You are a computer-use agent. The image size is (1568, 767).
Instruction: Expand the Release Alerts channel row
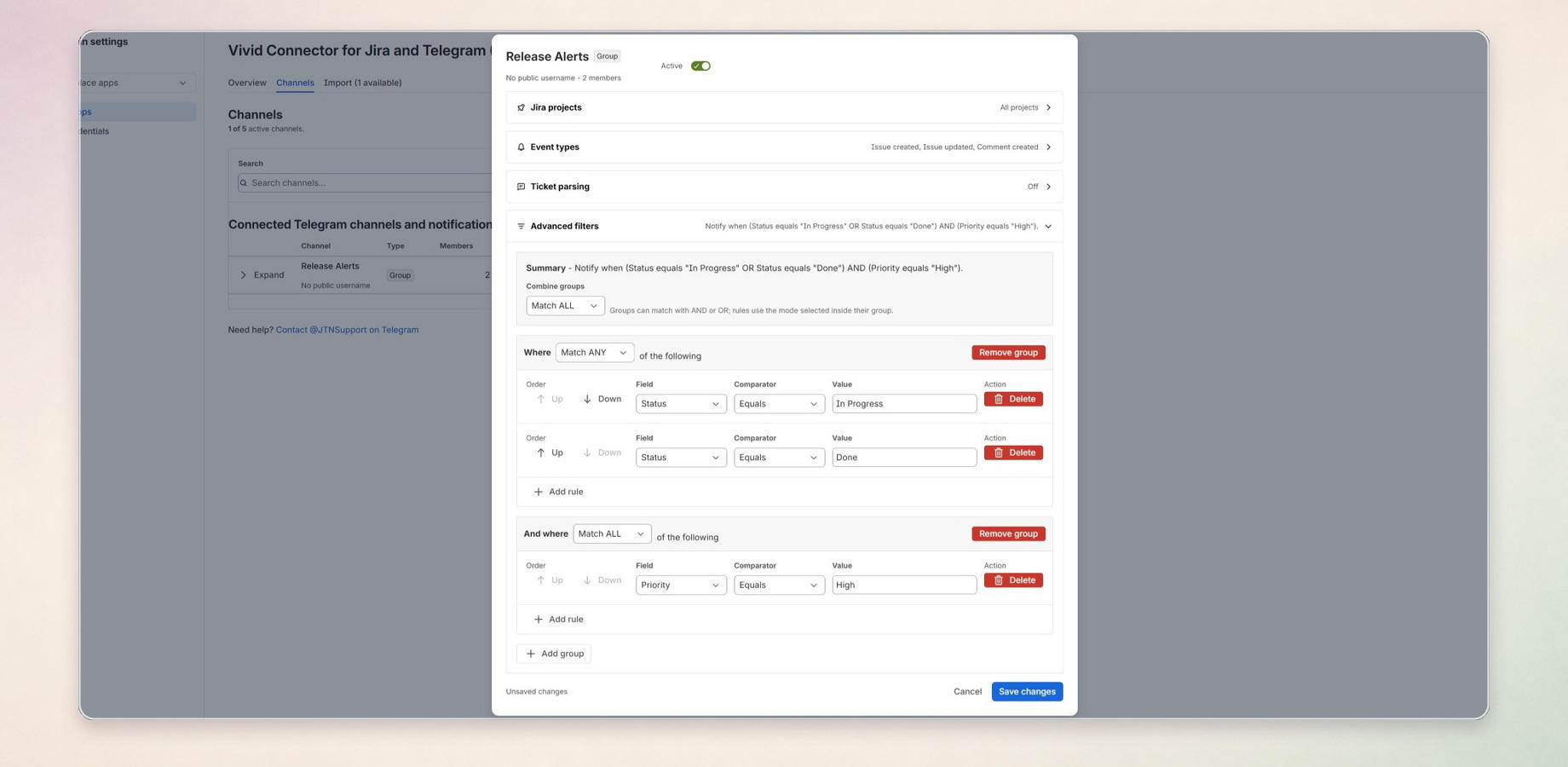click(262, 275)
